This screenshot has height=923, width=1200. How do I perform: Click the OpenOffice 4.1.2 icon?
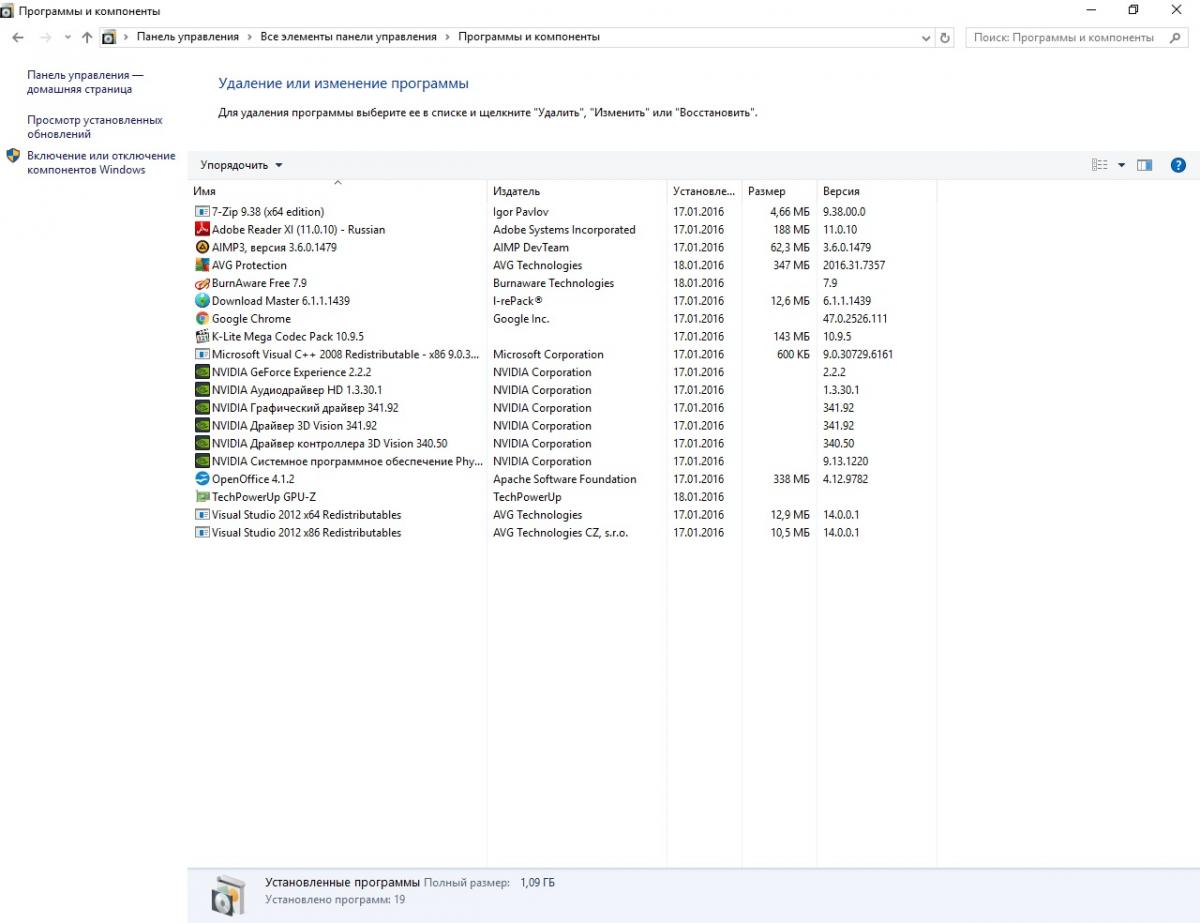pyautogui.click(x=202, y=479)
